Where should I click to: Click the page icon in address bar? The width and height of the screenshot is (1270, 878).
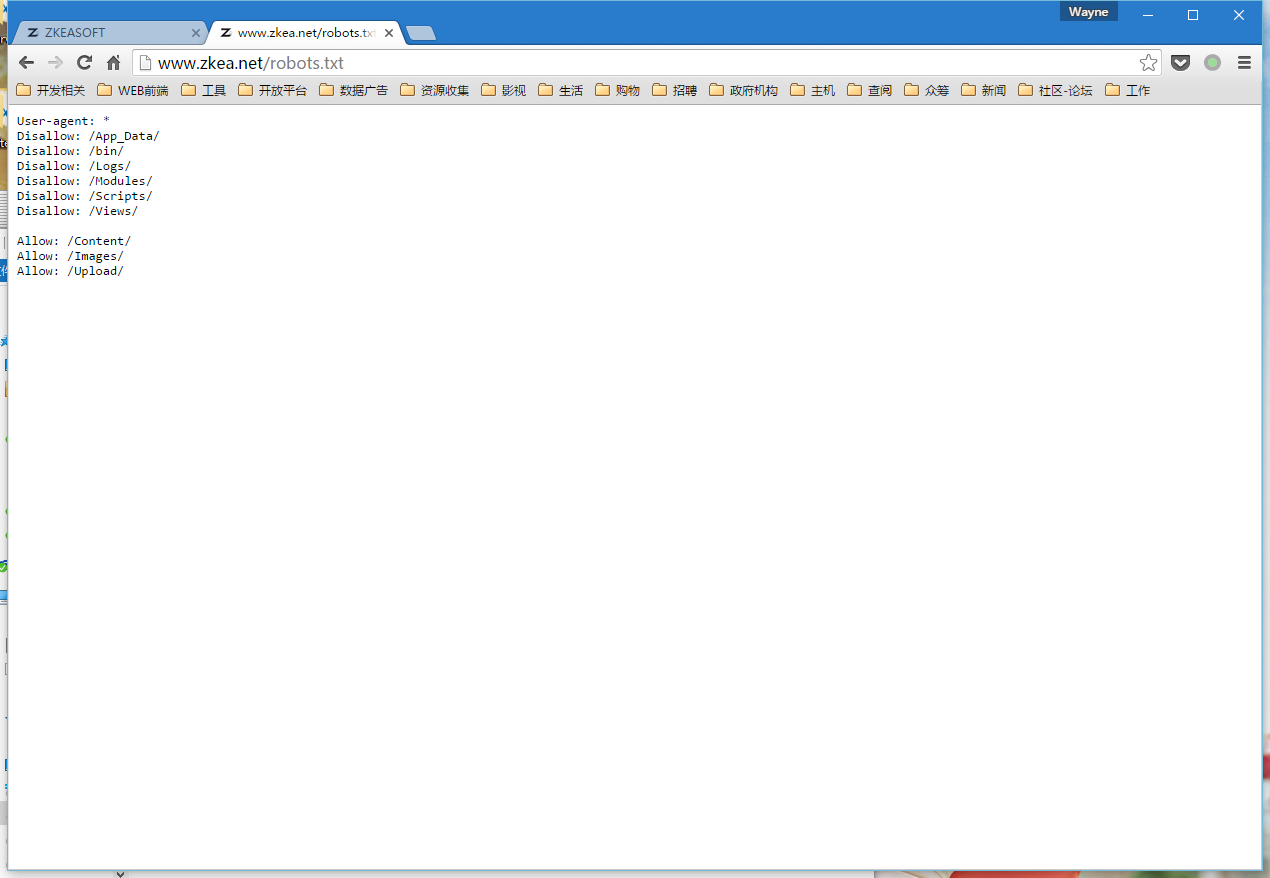(x=146, y=63)
